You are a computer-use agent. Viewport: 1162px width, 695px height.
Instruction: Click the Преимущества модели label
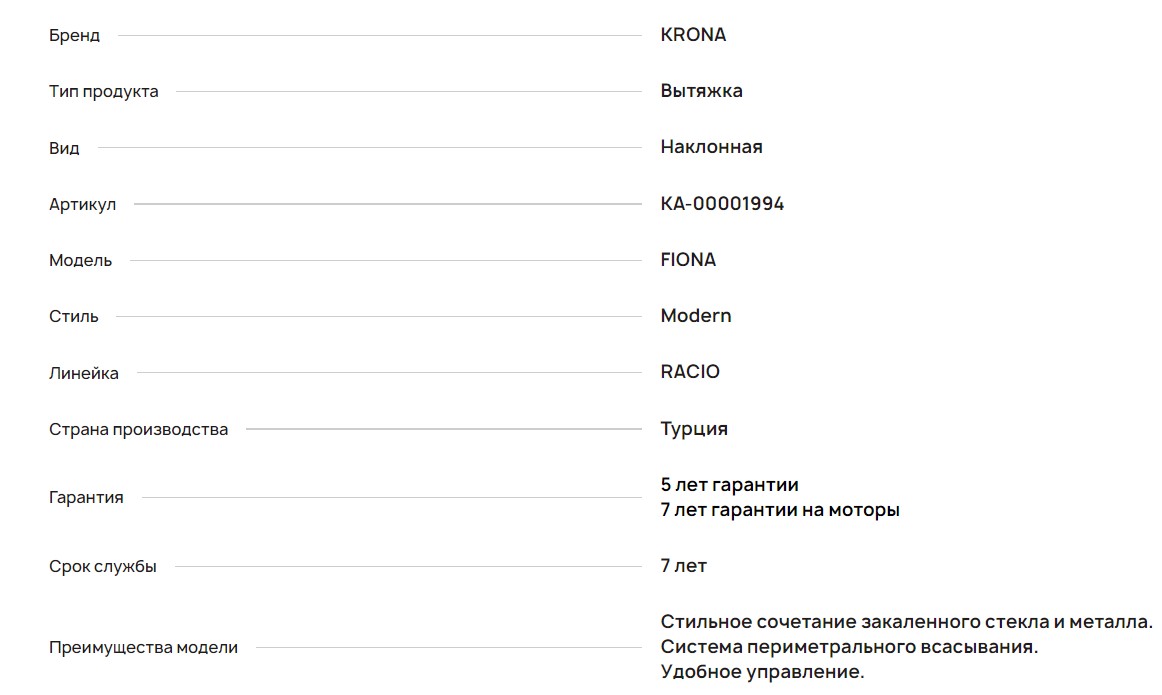(x=143, y=648)
